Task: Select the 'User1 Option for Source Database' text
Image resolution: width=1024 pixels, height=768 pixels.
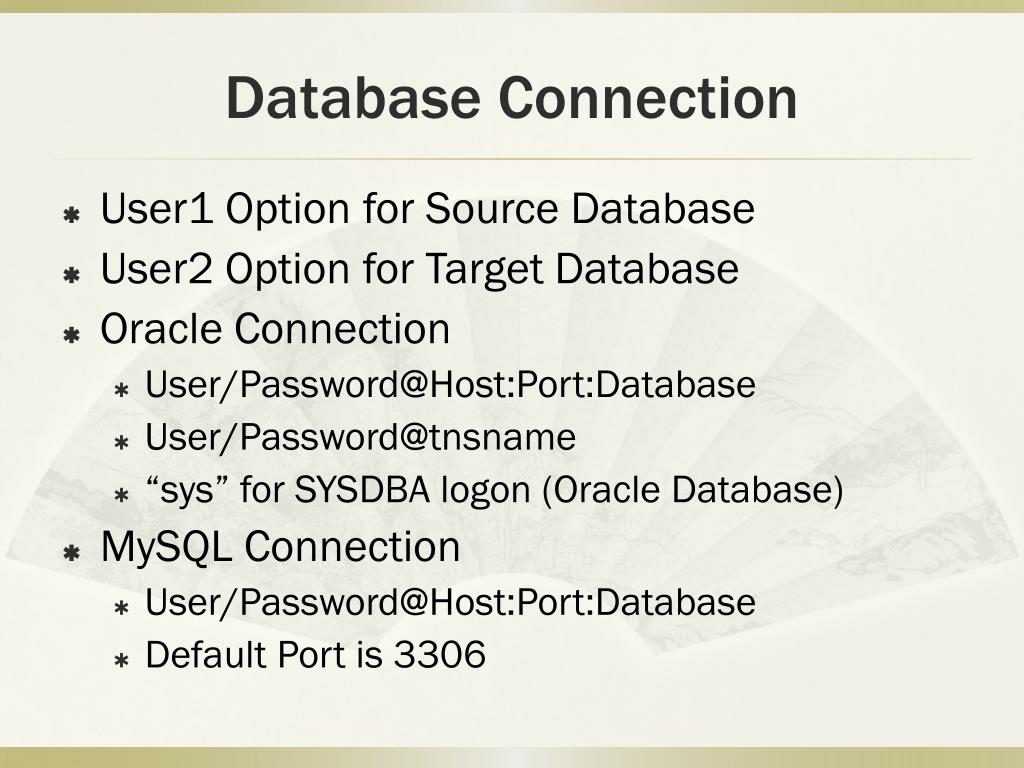Action: (428, 209)
